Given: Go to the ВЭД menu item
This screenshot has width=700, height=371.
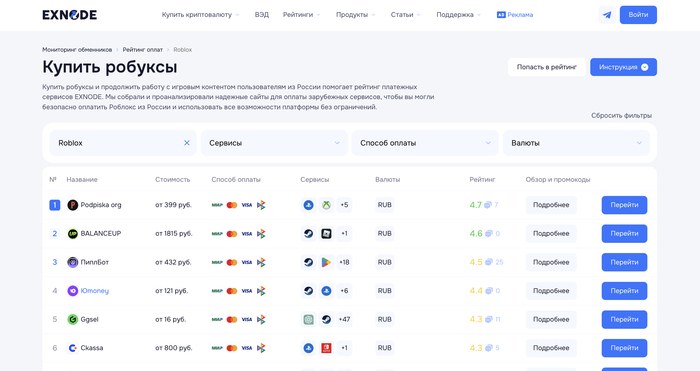Looking at the screenshot, I should (x=262, y=15).
